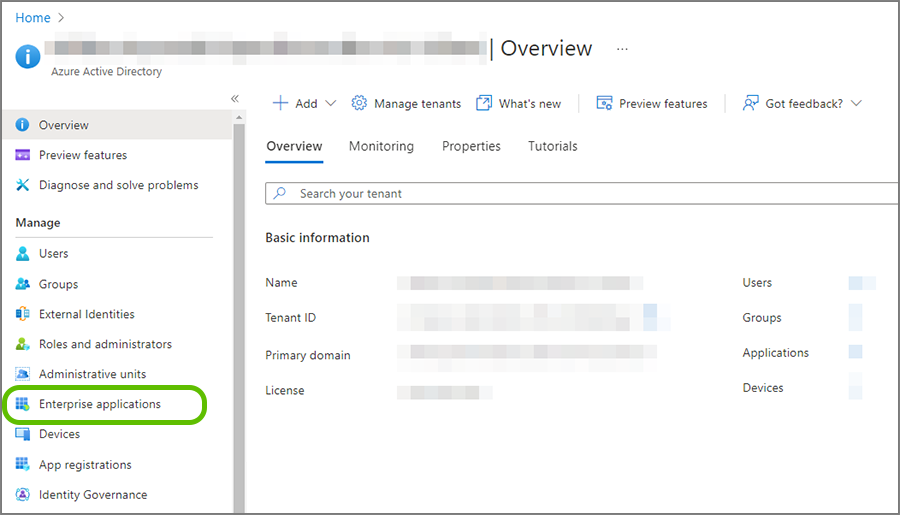
Task: Click the Administrative units icon
Action: (x=23, y=374)
